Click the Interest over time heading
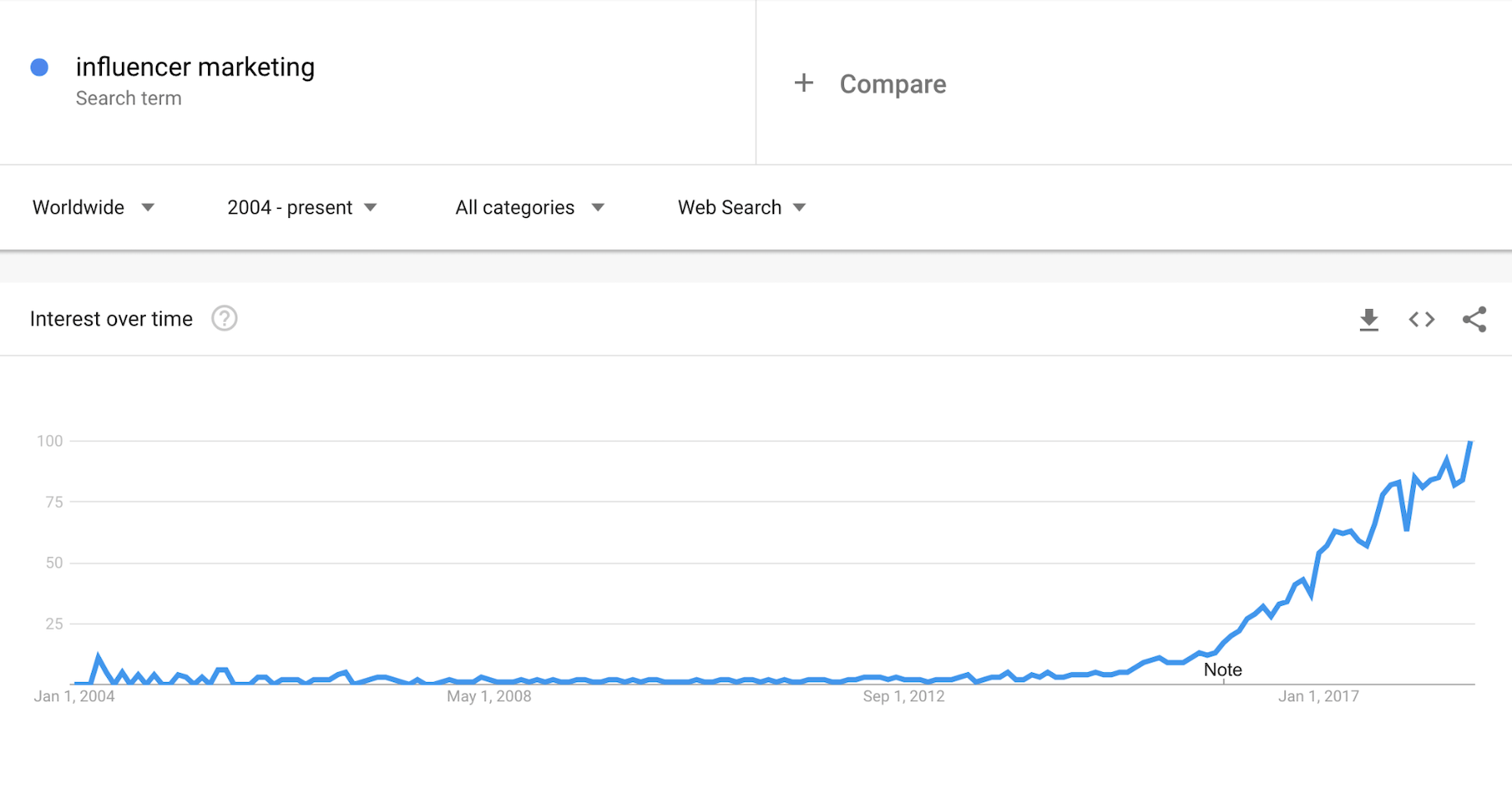The width and height of the screenshot is (1512, 799). pyautogui.click(x=111, y=318)
